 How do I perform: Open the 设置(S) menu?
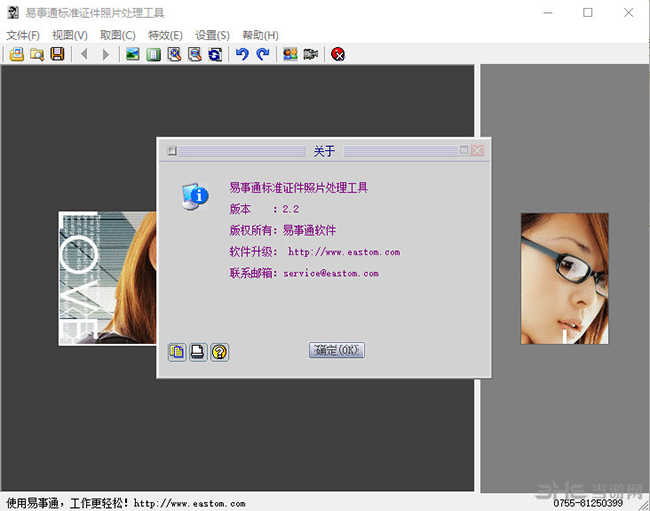(x=212, y=35)
